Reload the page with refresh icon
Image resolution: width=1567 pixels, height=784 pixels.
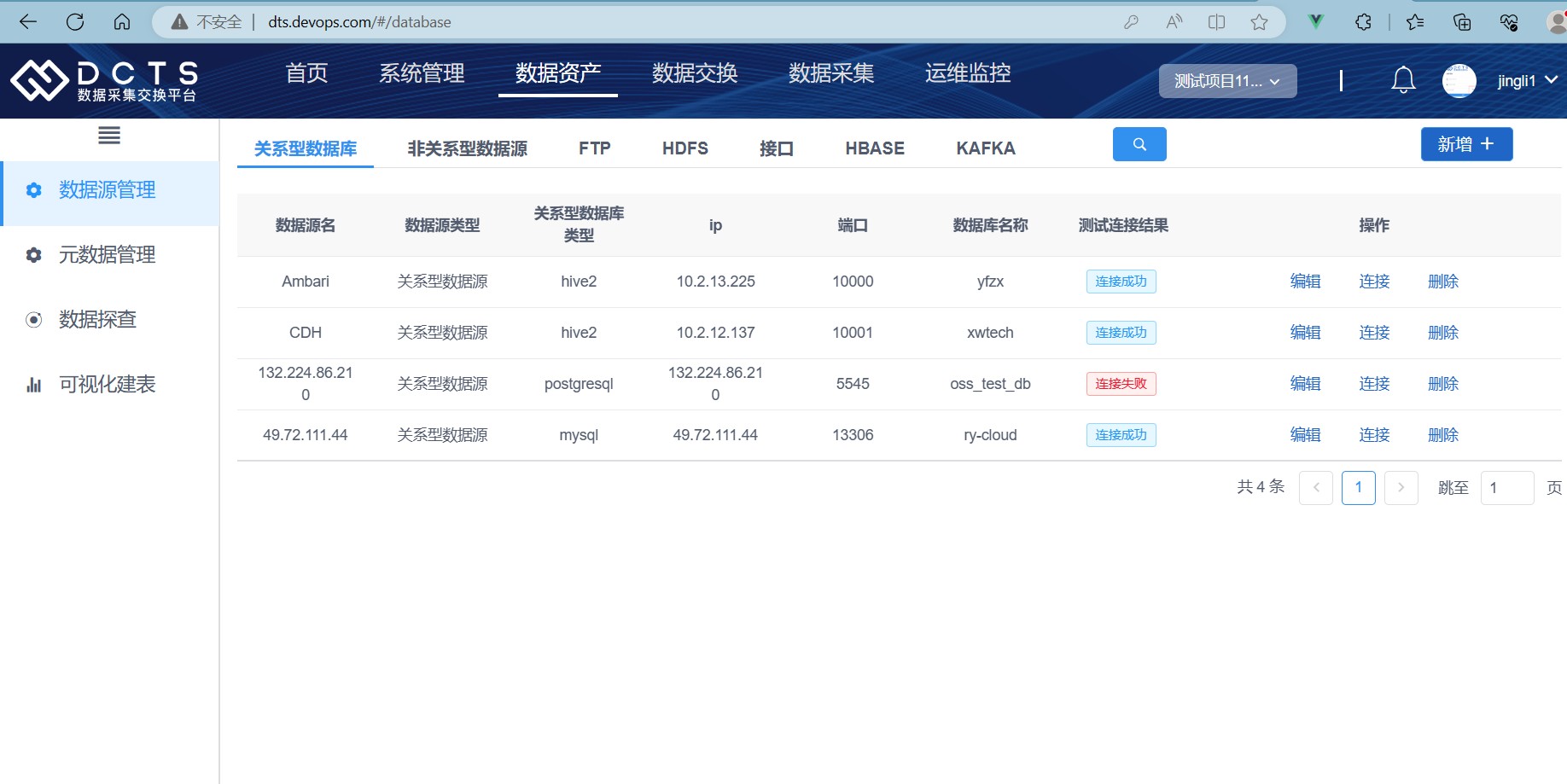coord(75,22)
